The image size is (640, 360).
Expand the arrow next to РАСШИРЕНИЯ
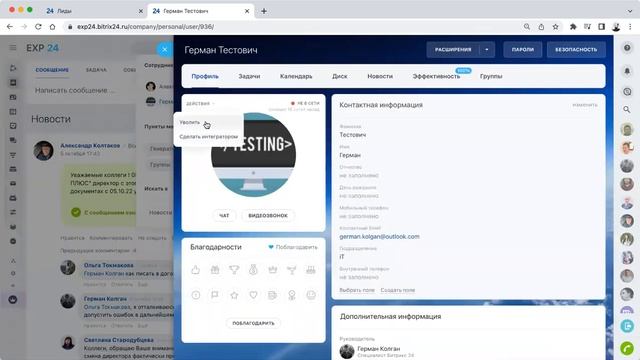tap(487, 49)
